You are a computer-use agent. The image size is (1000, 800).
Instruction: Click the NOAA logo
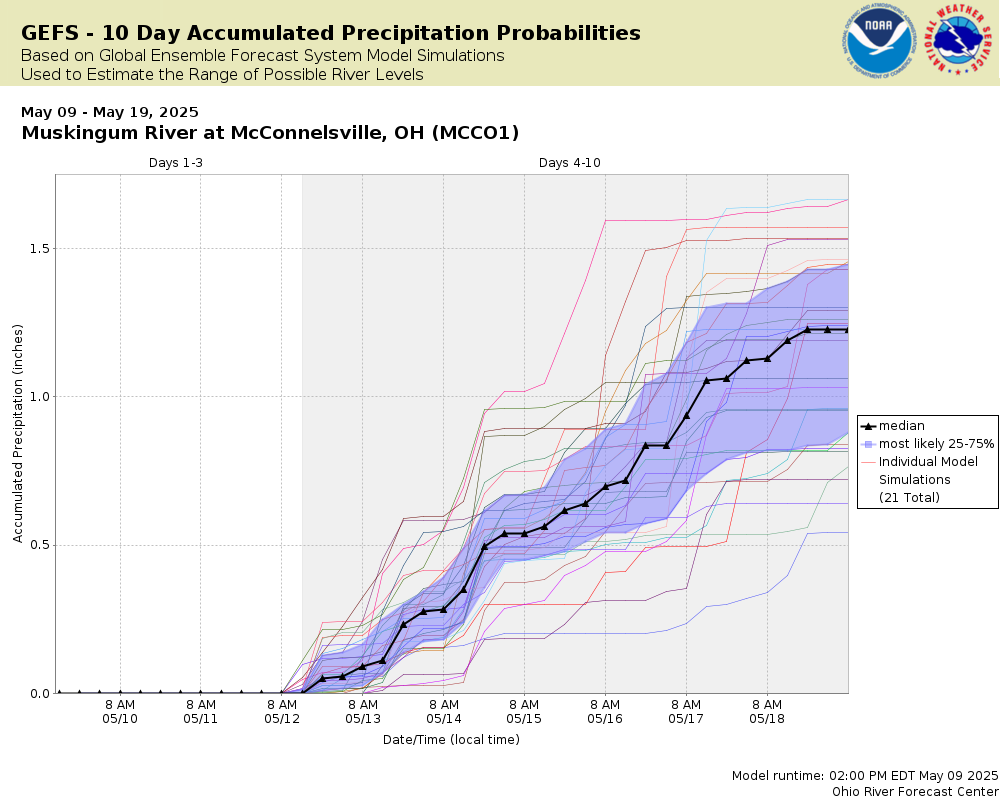click(x=878, y=41)
